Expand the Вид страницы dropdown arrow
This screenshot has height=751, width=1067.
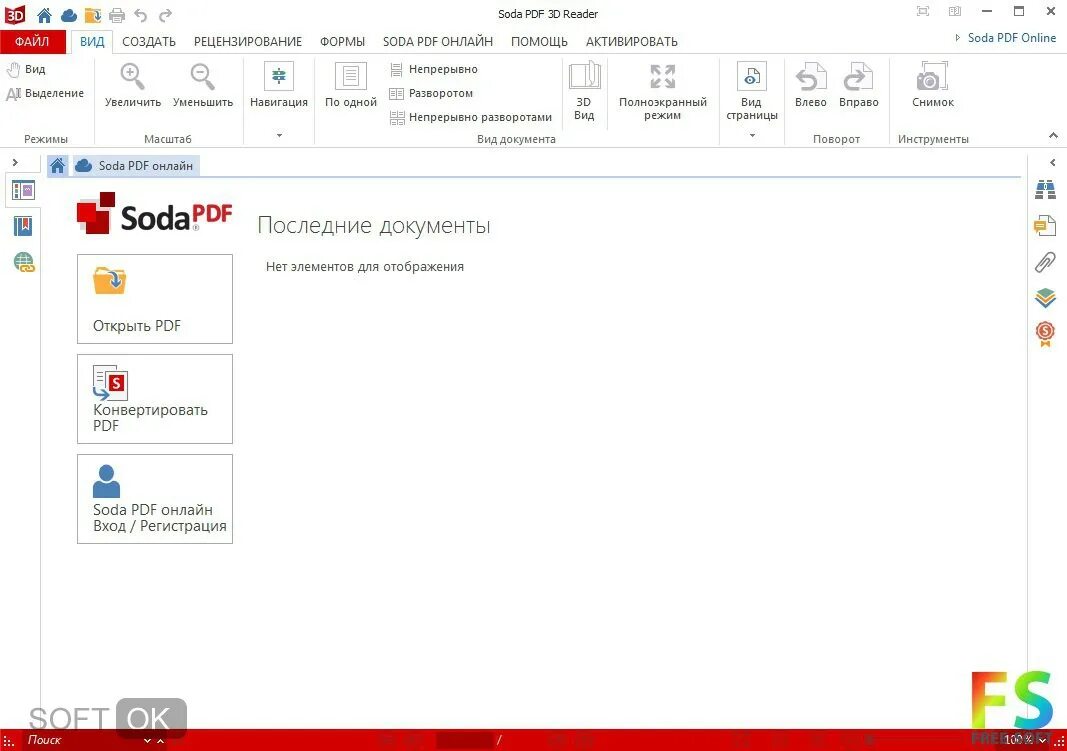coord(752,135)
